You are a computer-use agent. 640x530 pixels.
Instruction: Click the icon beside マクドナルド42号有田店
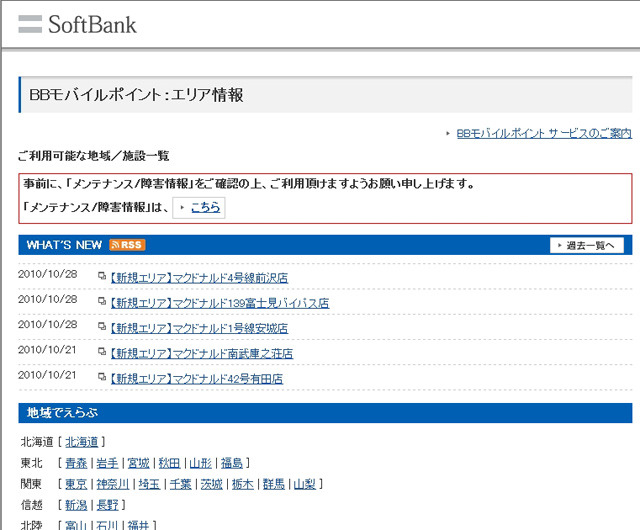(x=102, y=378)
